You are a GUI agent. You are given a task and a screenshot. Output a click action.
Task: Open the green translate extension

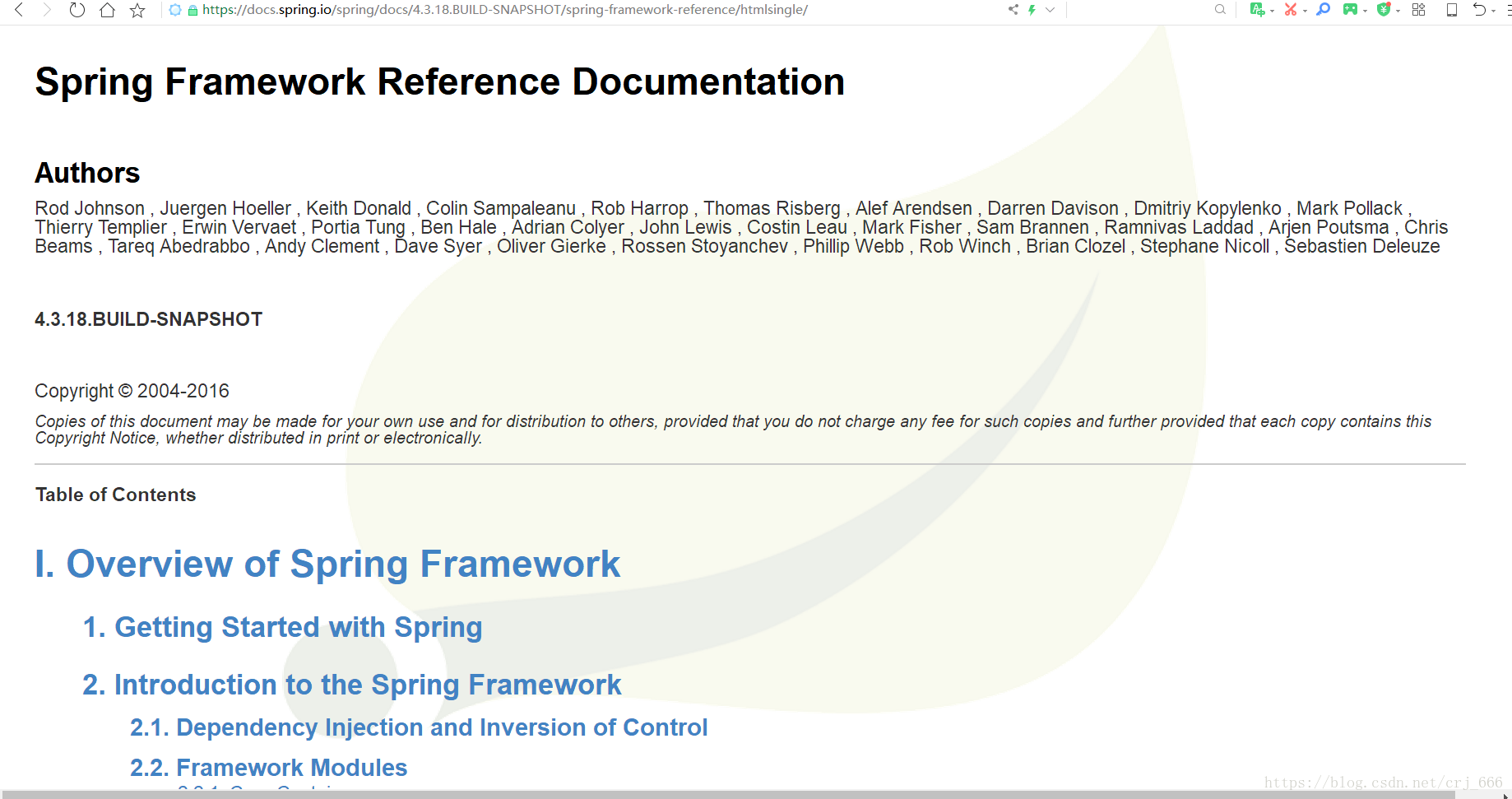click(1257, 10)
